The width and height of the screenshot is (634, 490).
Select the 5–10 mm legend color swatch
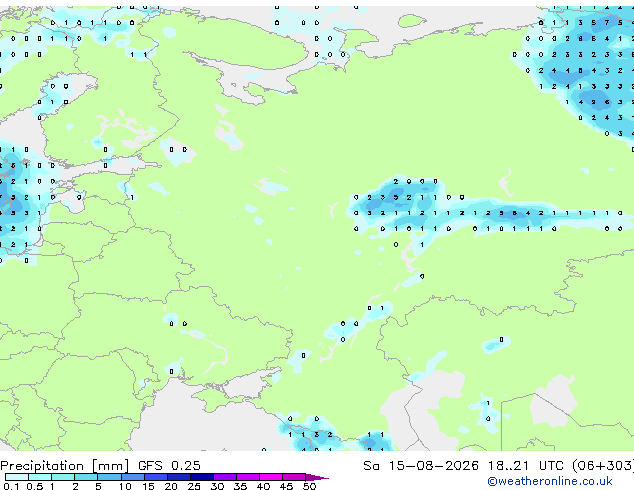tap(109, 477)
